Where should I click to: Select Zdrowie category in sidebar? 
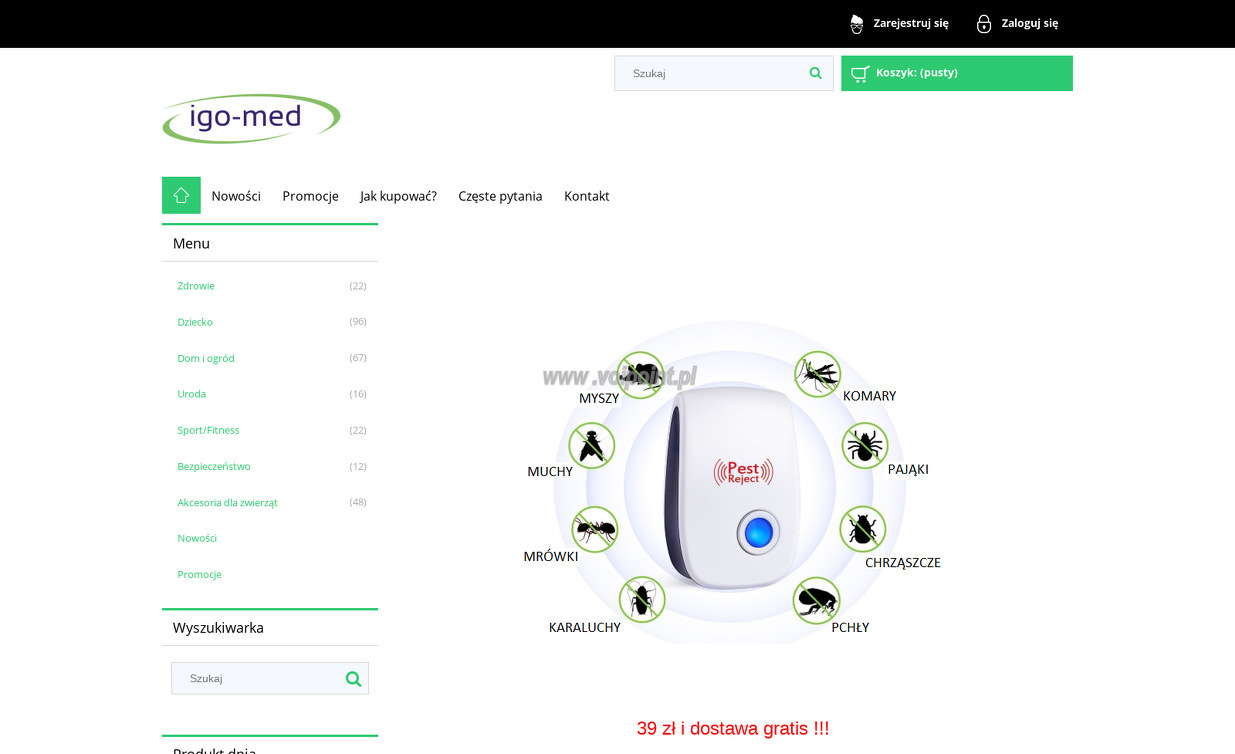[x=196, y=286]
